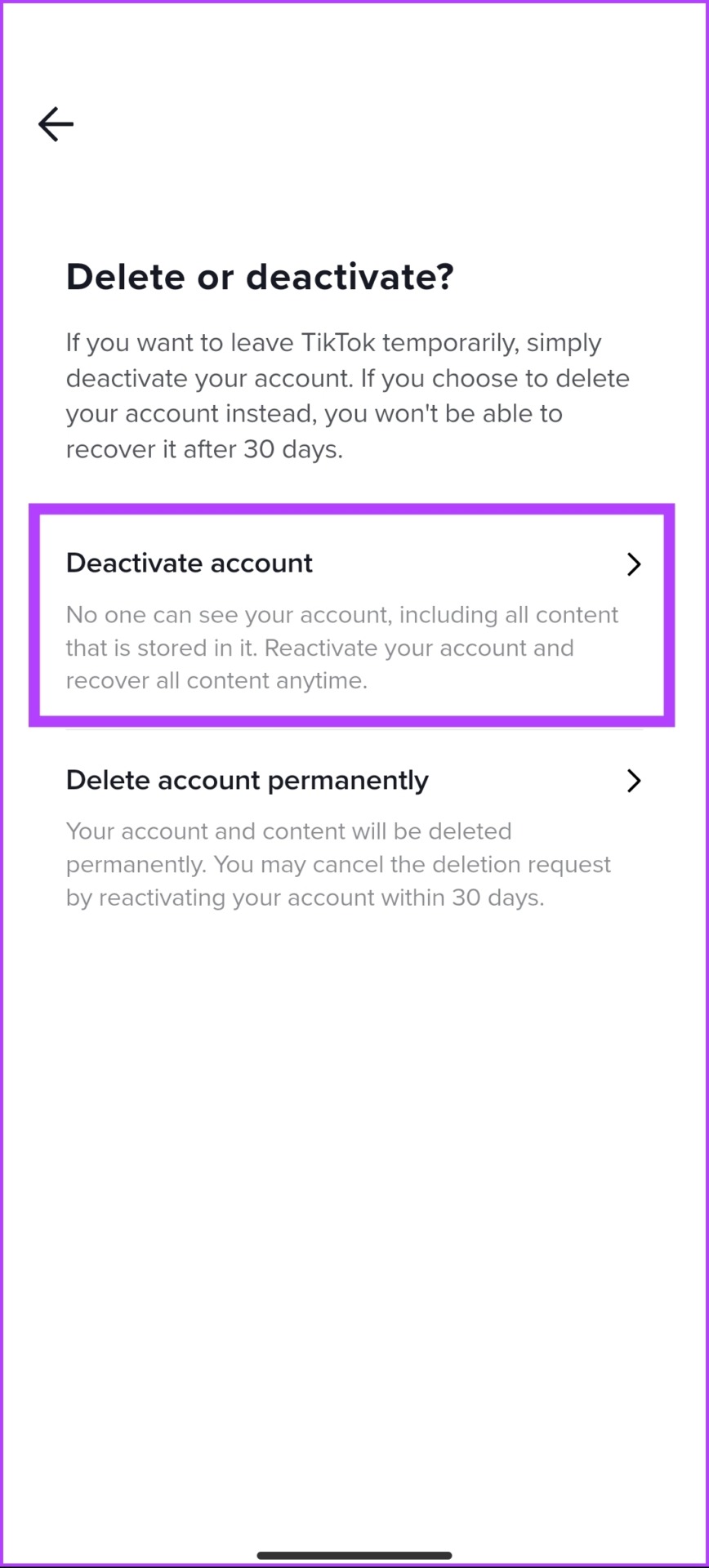Tap the intro paragraph about leaving TikTok temporarily

348,396
